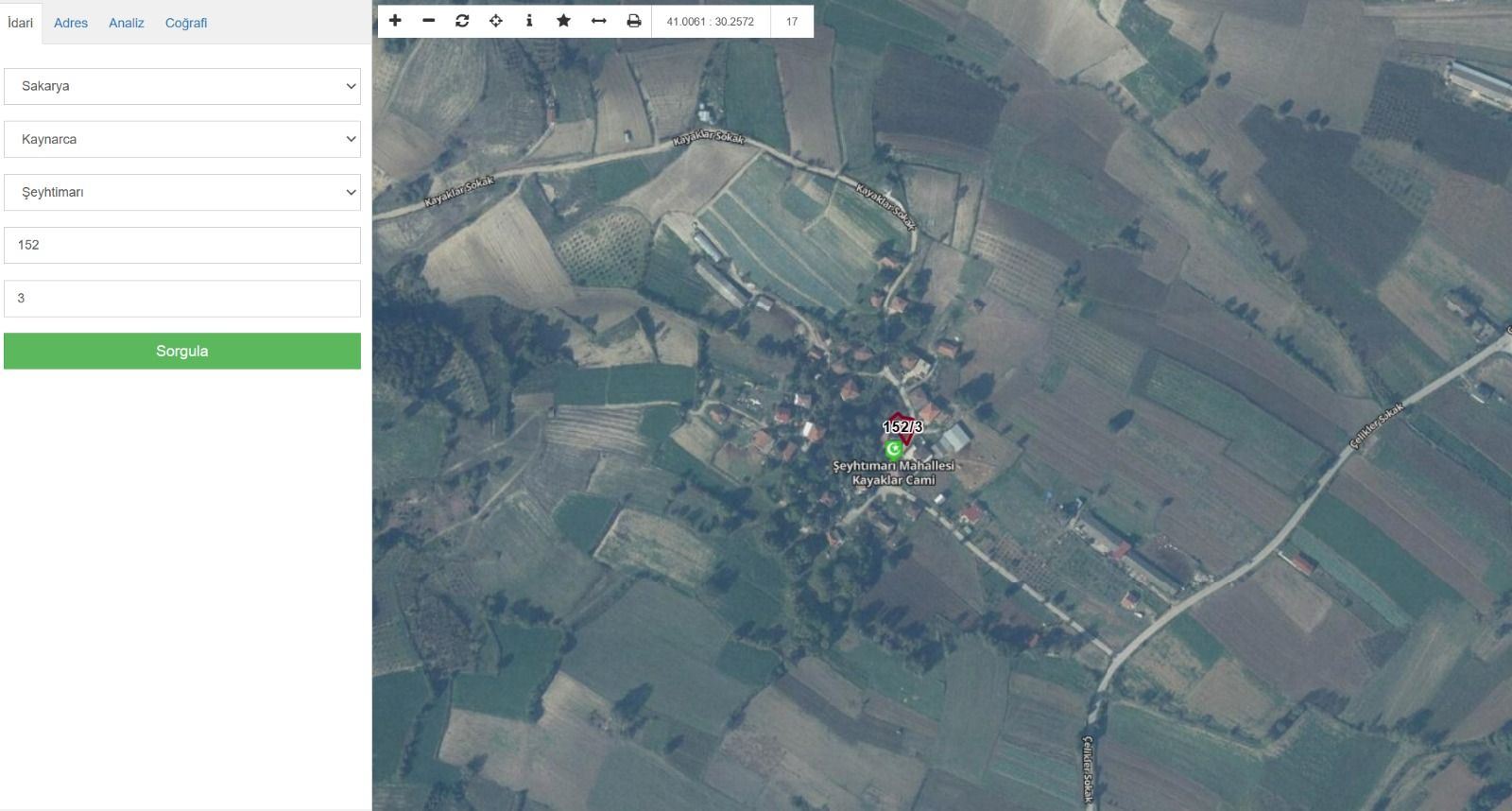Screen dimensions: 1512x811
Task: Click the 152/3 parcel label on map
Action: click(x=902, y=426)
